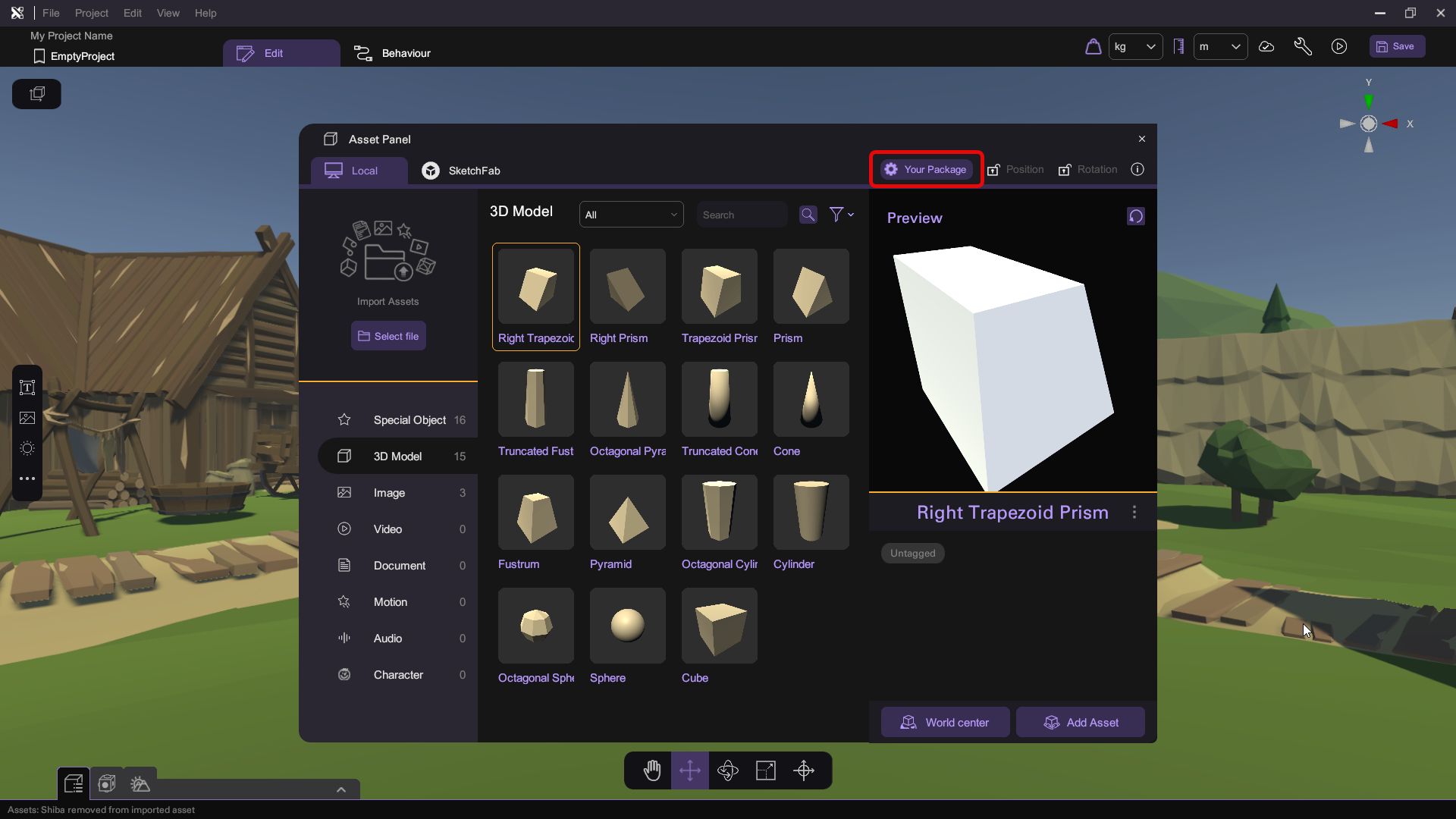Screen dimensions: 1456x819
Task: Open the Behaviour tab
Action: 393,53
